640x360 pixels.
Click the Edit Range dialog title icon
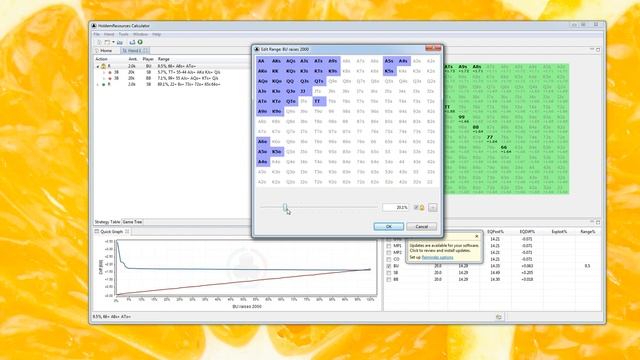coord(257,49)
